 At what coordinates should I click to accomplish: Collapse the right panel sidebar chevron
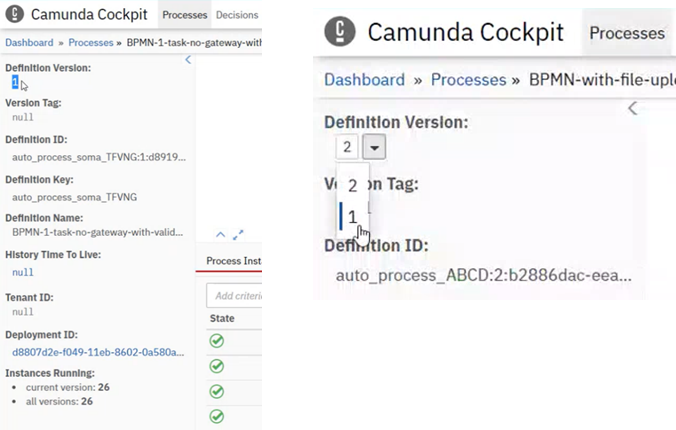point(632,108)
